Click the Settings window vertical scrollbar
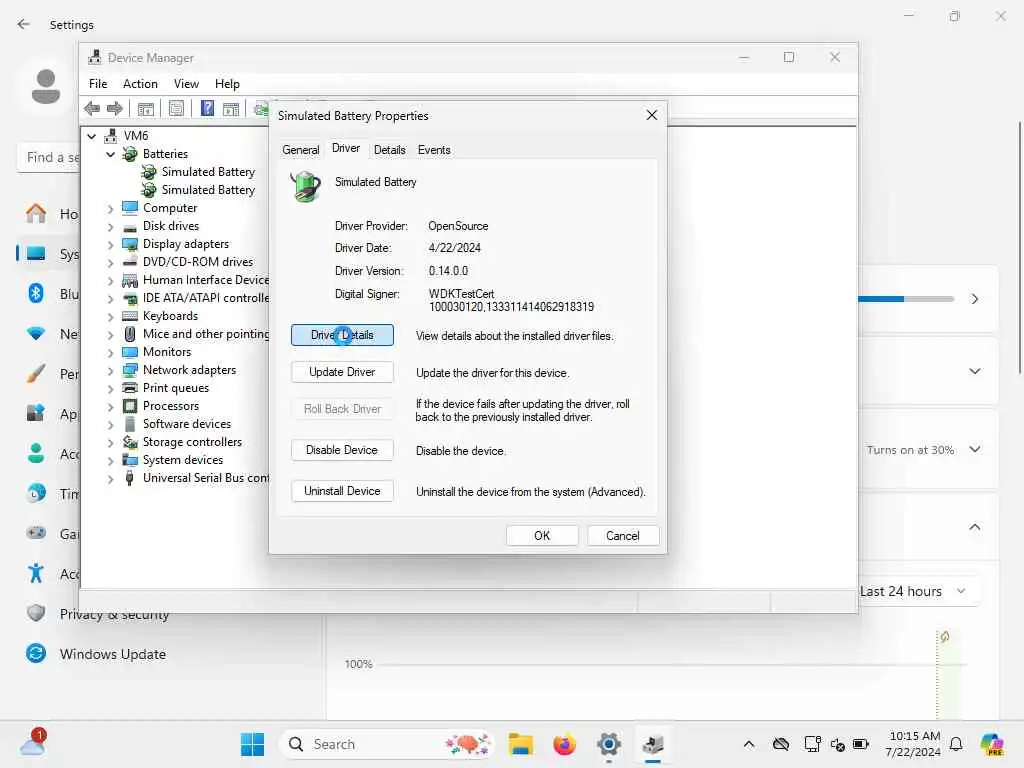The image size is (1024, 768). click(x=1019, y=248)
